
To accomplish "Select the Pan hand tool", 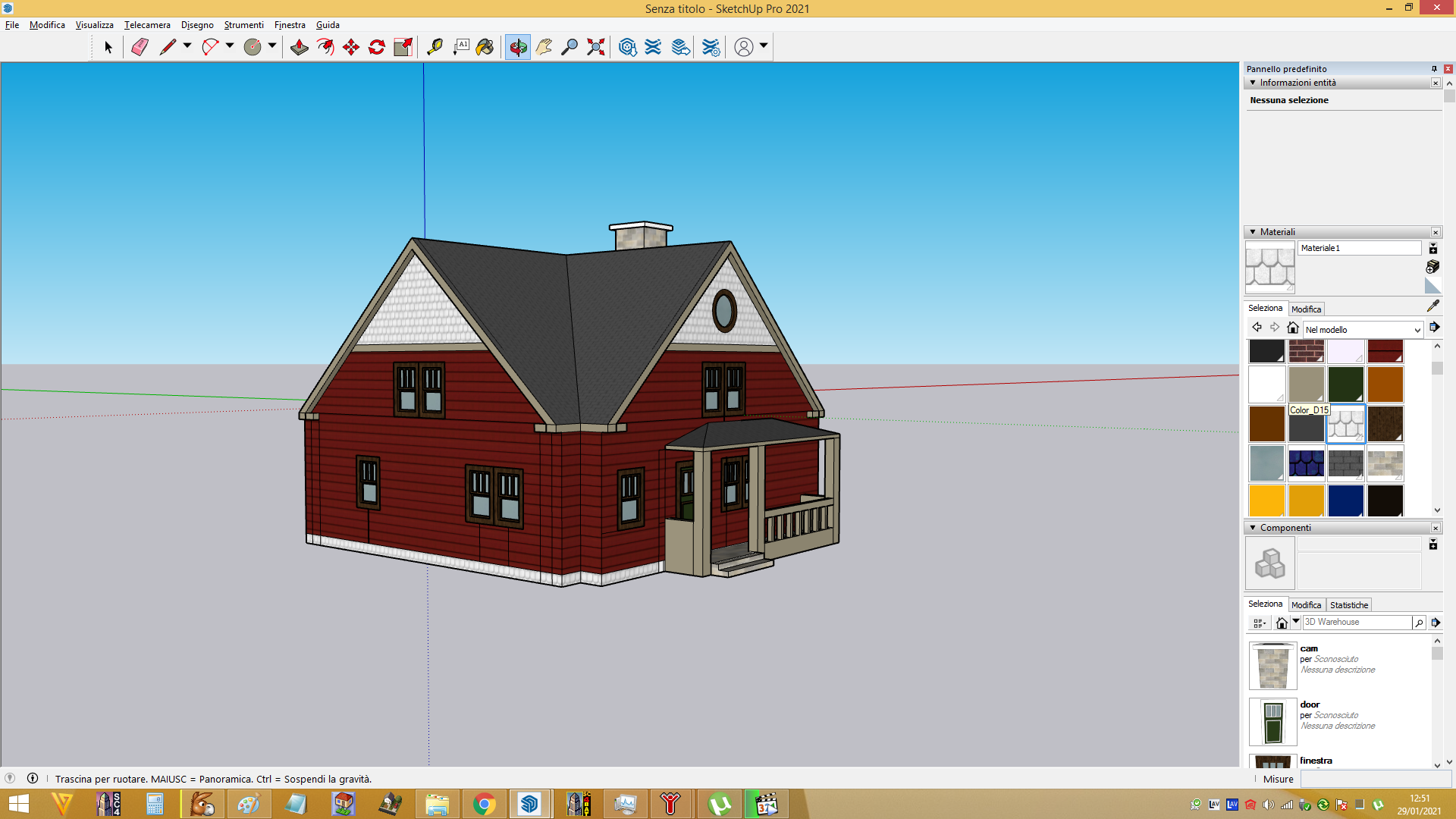I will click(544, 47).
